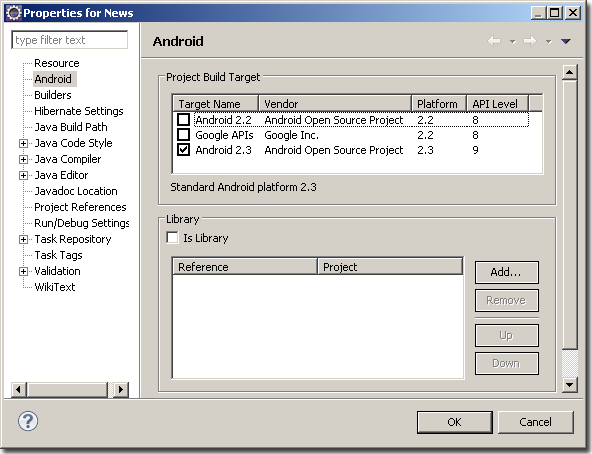Click the tree horizontal scrollbar right arrow
Image resolution: width=592 pixels, height=454 pixels.
tap(121, 389)
